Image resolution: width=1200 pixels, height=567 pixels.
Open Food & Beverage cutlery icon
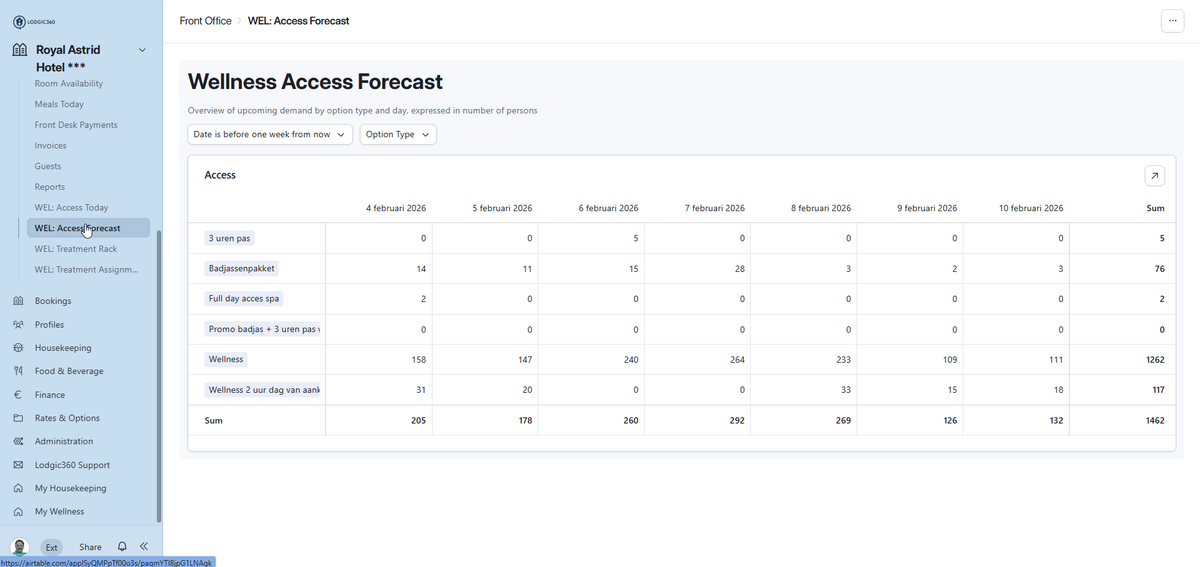click(18, 371)
